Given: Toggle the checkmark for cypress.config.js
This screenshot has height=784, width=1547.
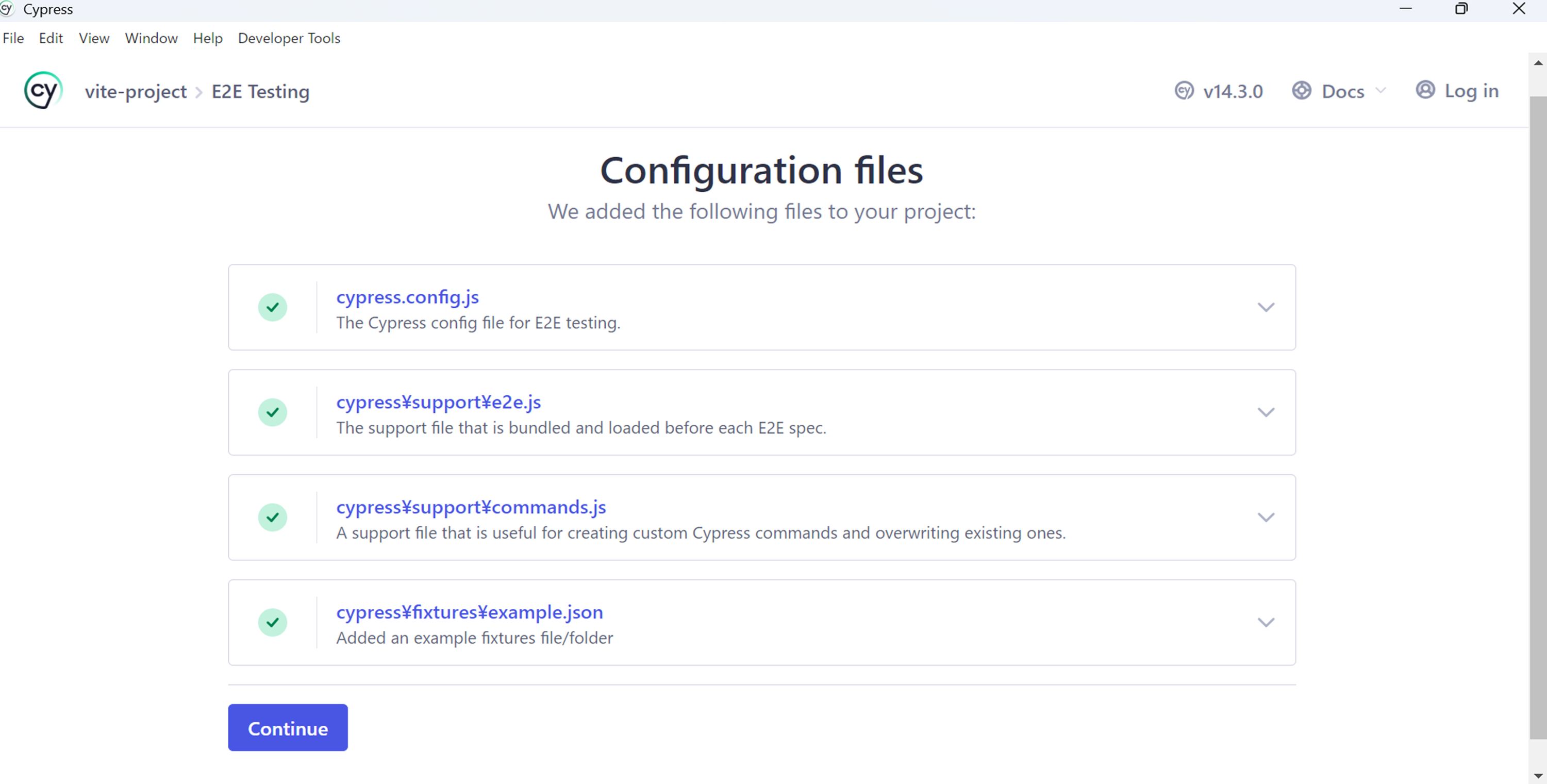Looking at the screenshot, I should click(x=273, y=307).
